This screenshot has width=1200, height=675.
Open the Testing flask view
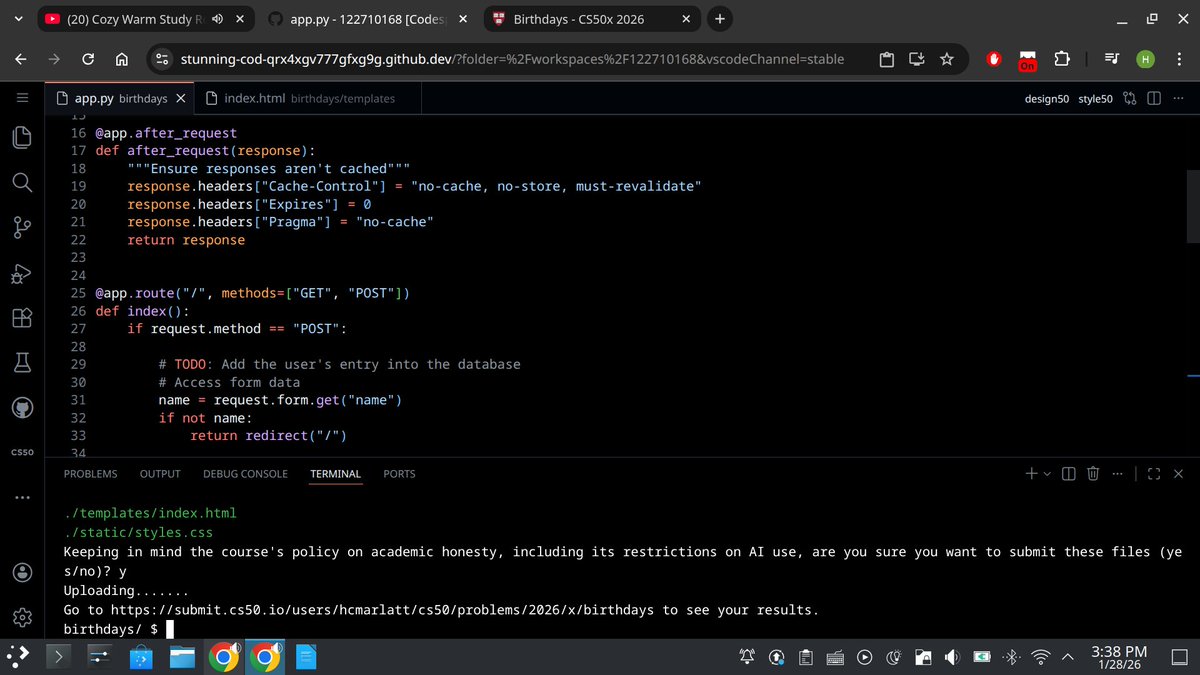(22, 363)
